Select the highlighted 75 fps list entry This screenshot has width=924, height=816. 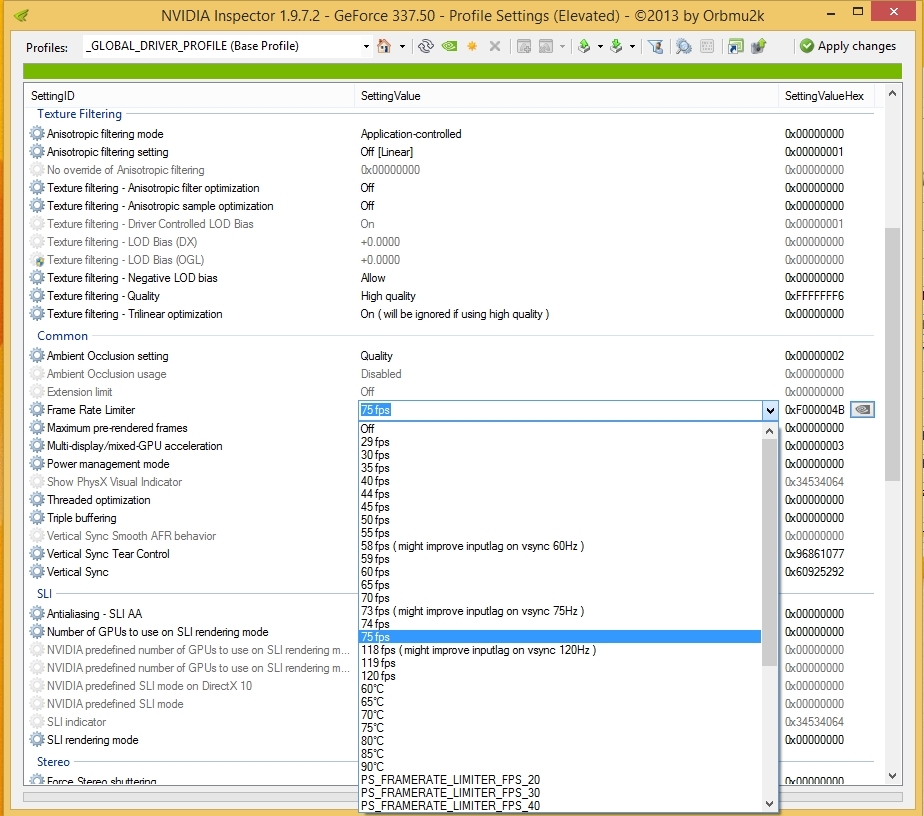560,637
